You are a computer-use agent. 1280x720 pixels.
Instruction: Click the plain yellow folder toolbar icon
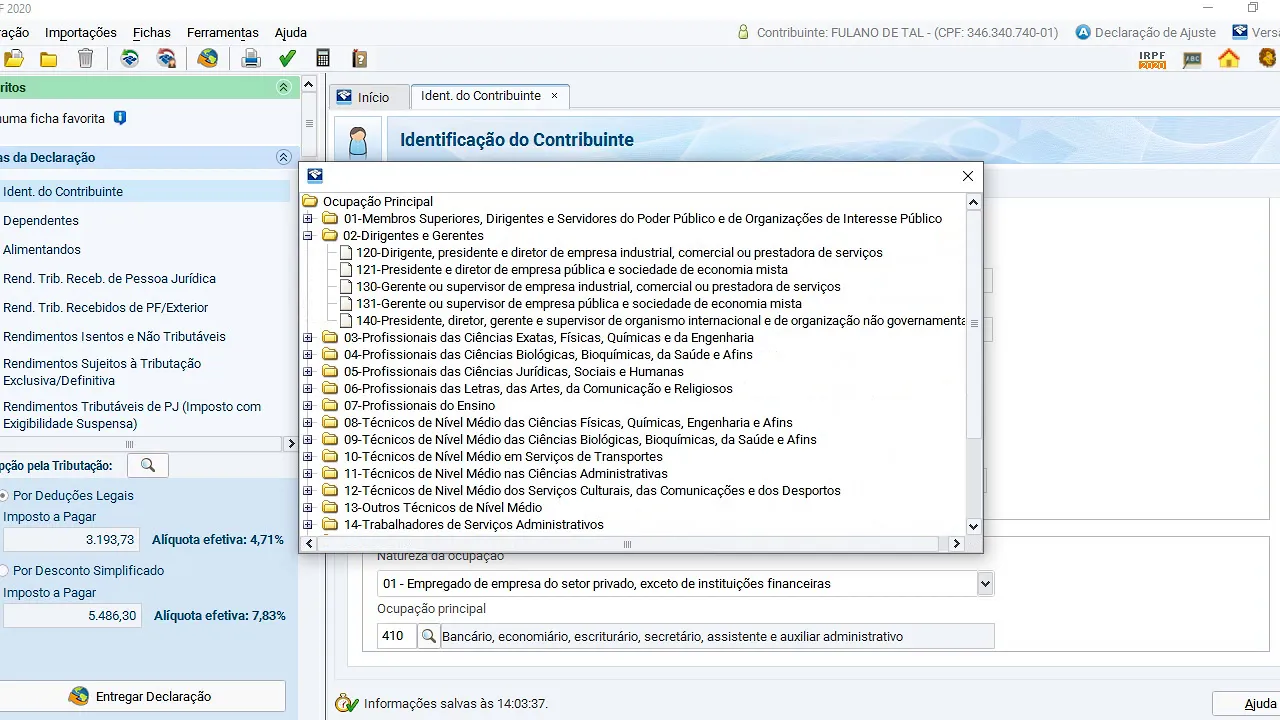pyautogui.click(x=48, y=59)
